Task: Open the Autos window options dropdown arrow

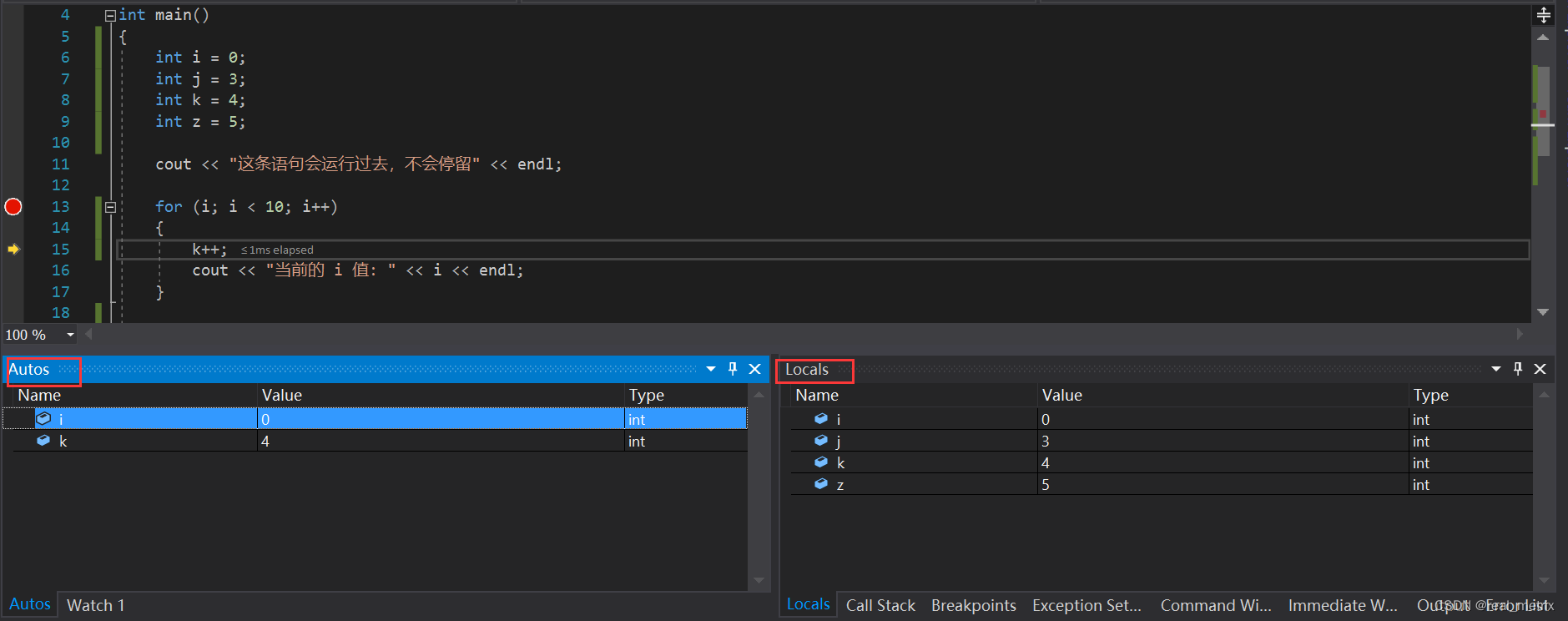Action: pos(711,369)
